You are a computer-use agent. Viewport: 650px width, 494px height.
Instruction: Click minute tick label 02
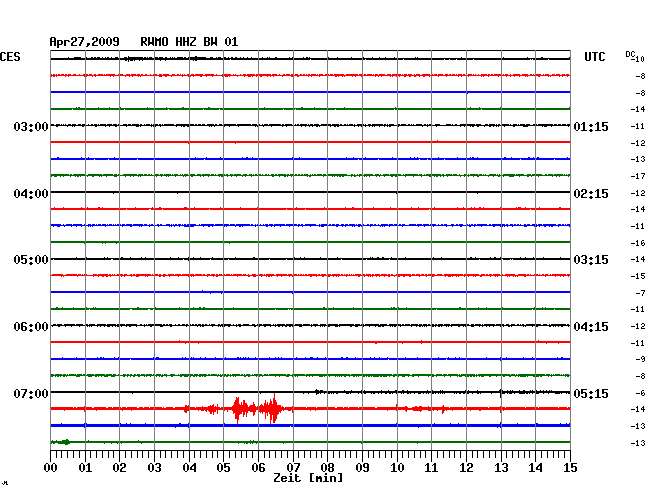(119, 468)
